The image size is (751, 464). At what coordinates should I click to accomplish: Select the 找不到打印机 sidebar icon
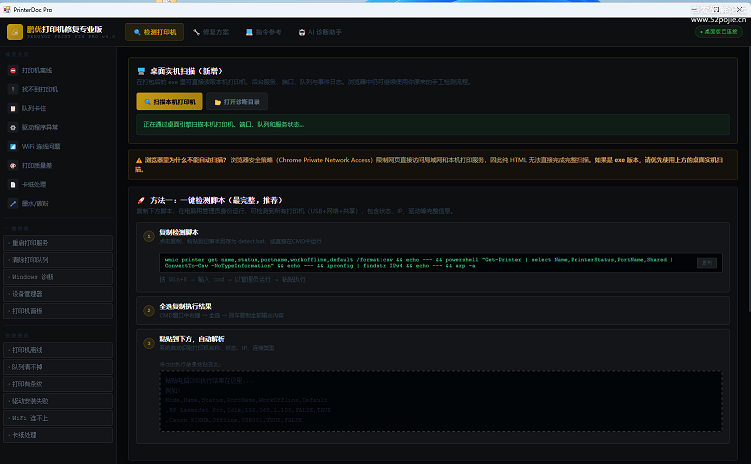(13, 89)
